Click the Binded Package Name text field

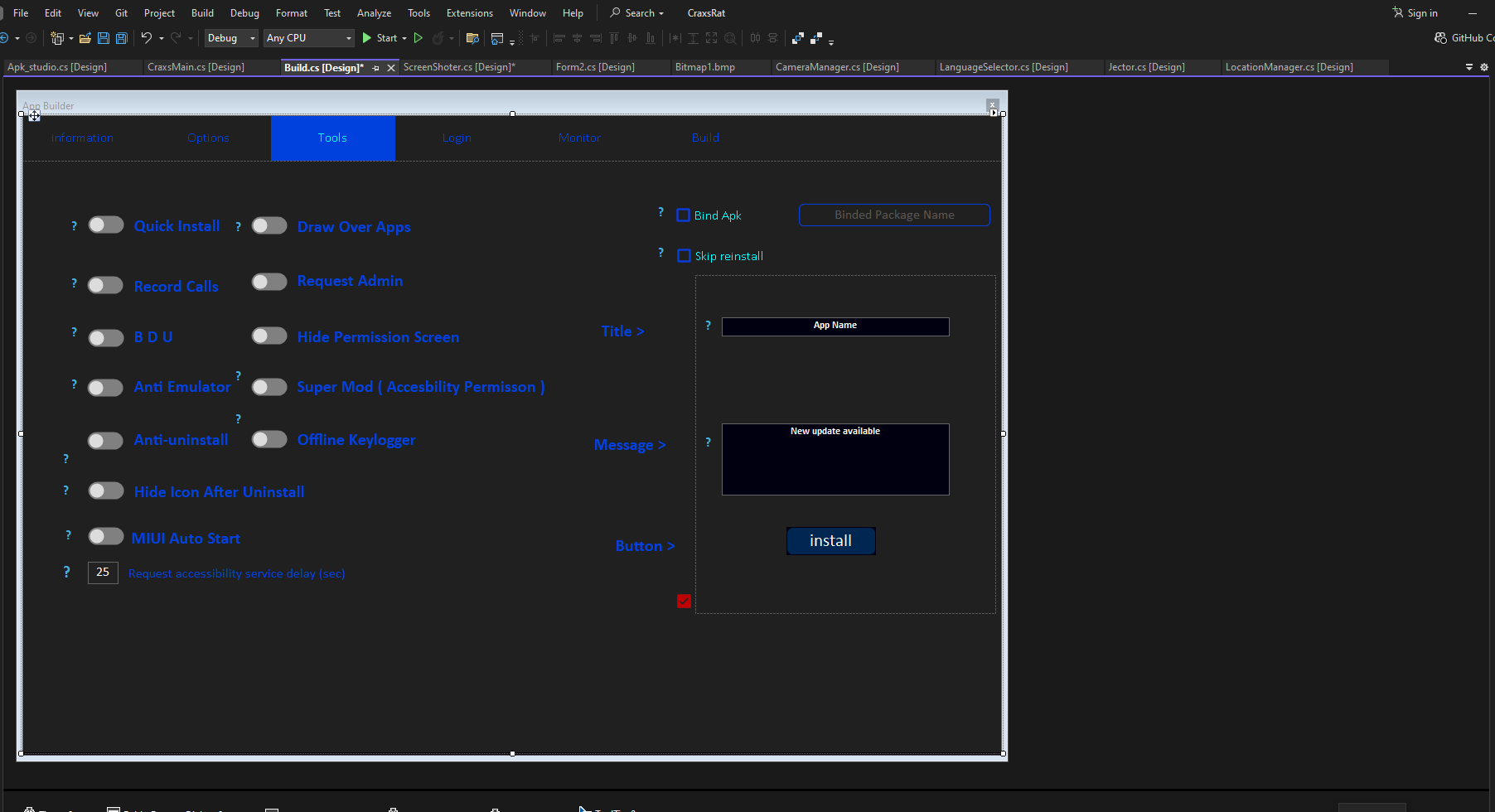[x=893, y=215]
